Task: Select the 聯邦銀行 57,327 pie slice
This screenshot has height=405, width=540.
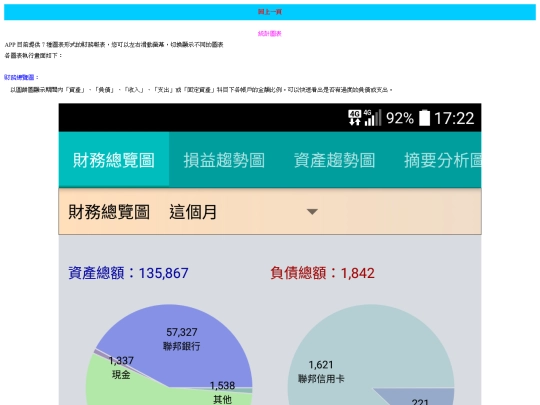Action: pyautogui.click(x=181, y=339)
